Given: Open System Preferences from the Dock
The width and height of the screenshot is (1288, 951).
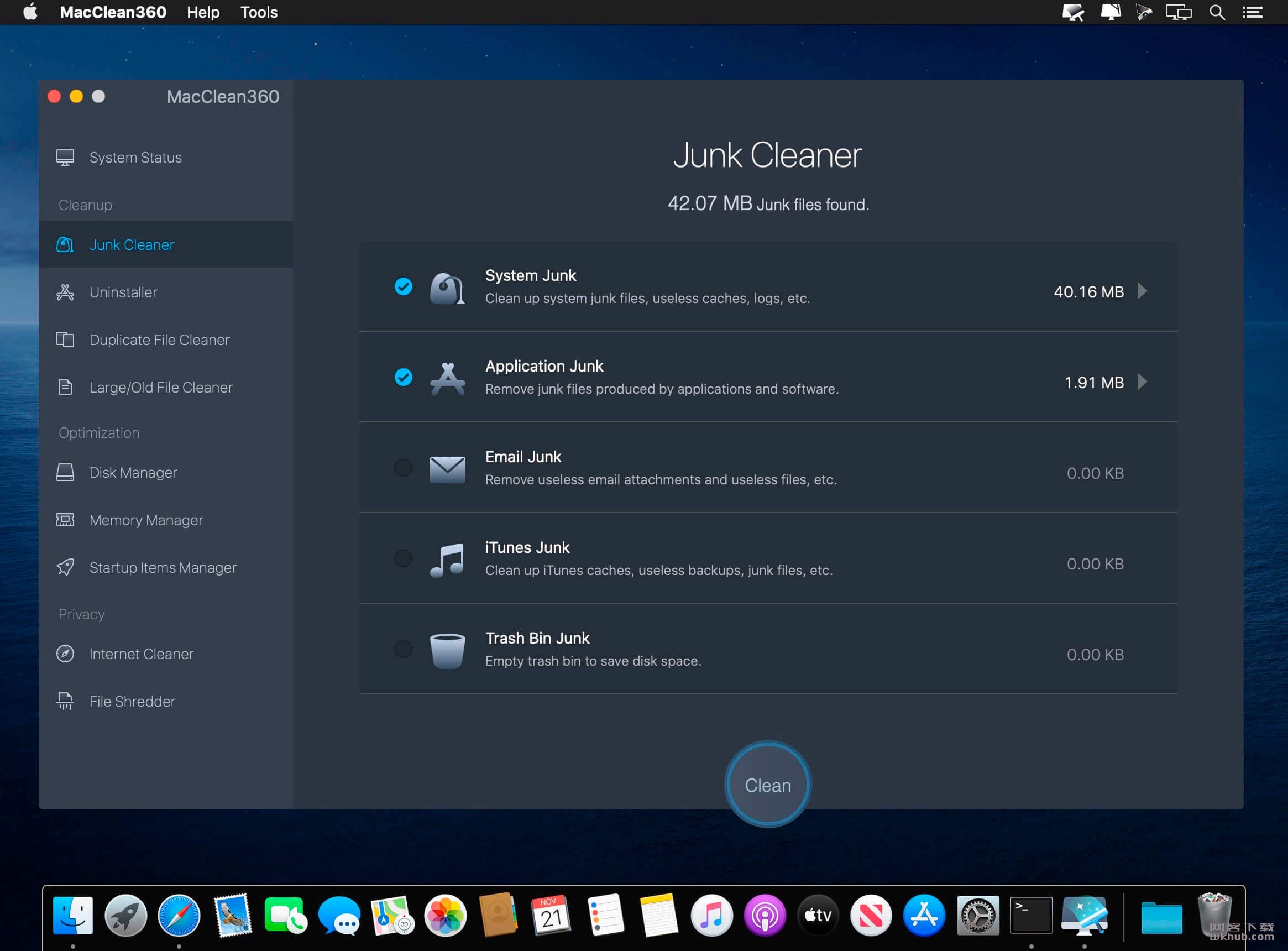Looking at the screenshot, I should click(x=978, y=915).
